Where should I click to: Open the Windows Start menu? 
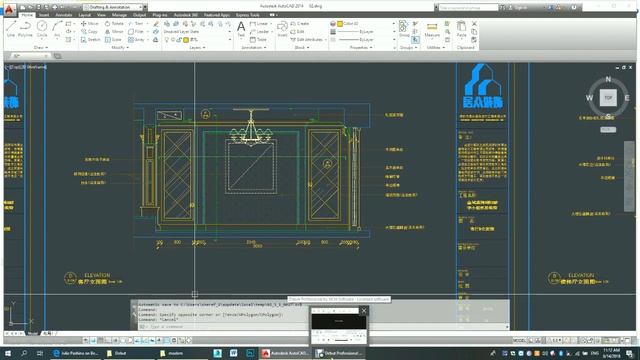[8, 353]
